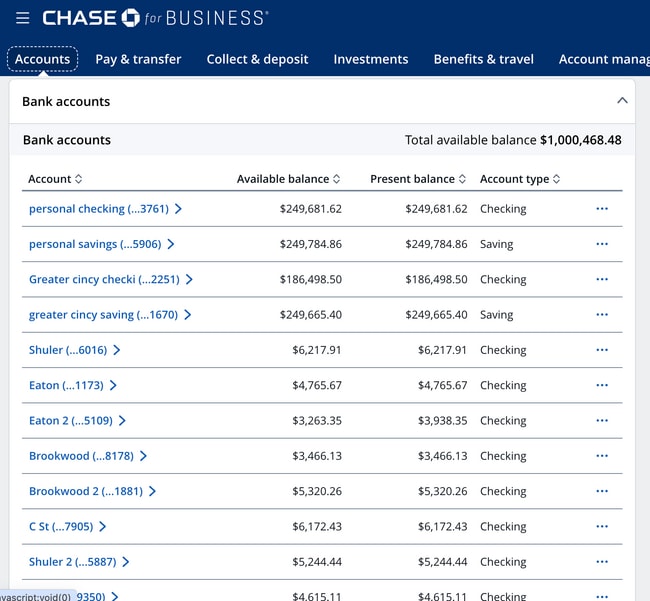Click Greater cincy checki available balance $186,498.50
The height and width of the screenshot is (601, 650).
pyautogui.click(x=311, y=279)
